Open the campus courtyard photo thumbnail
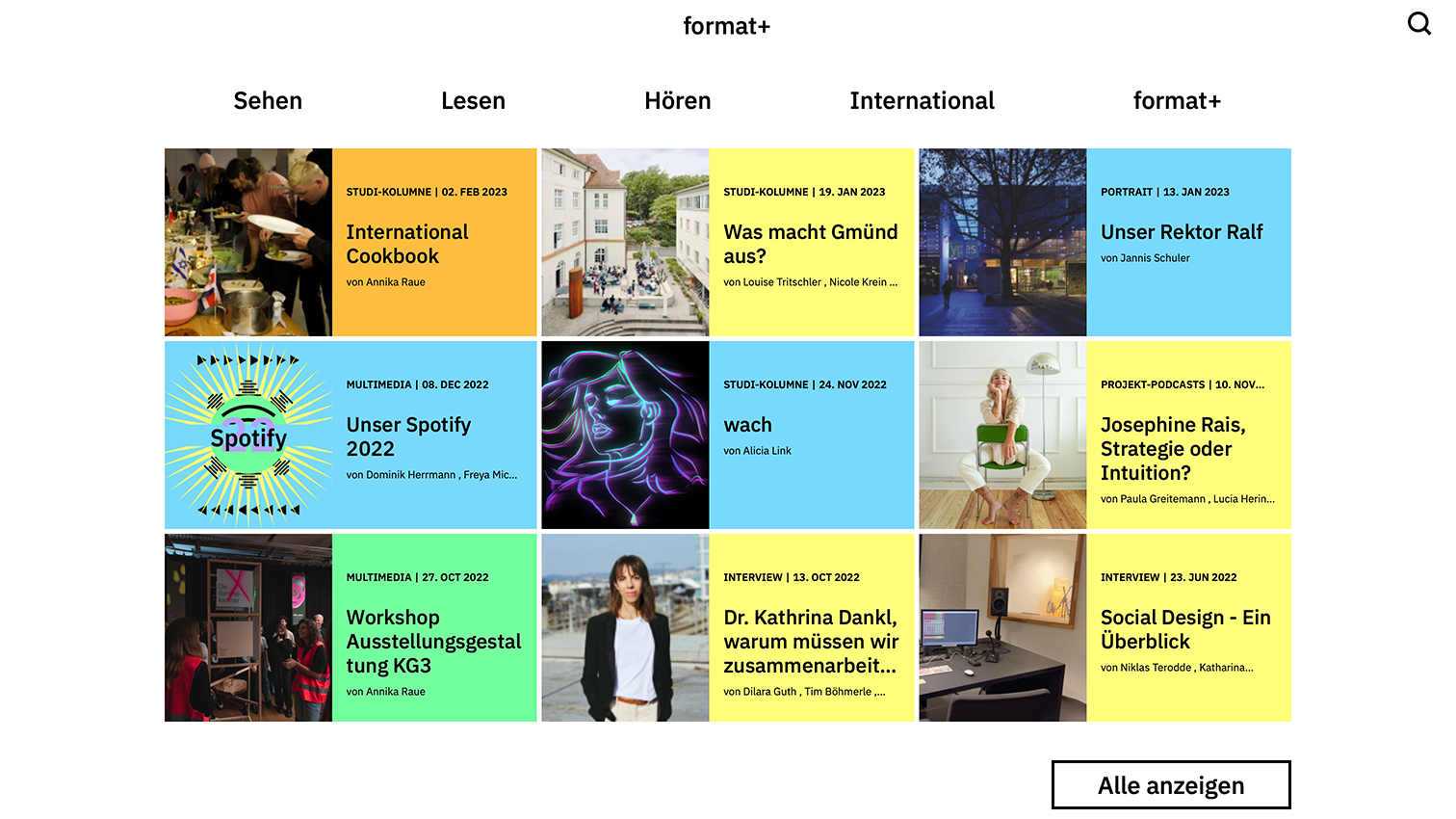 click(x=626, y=242)
